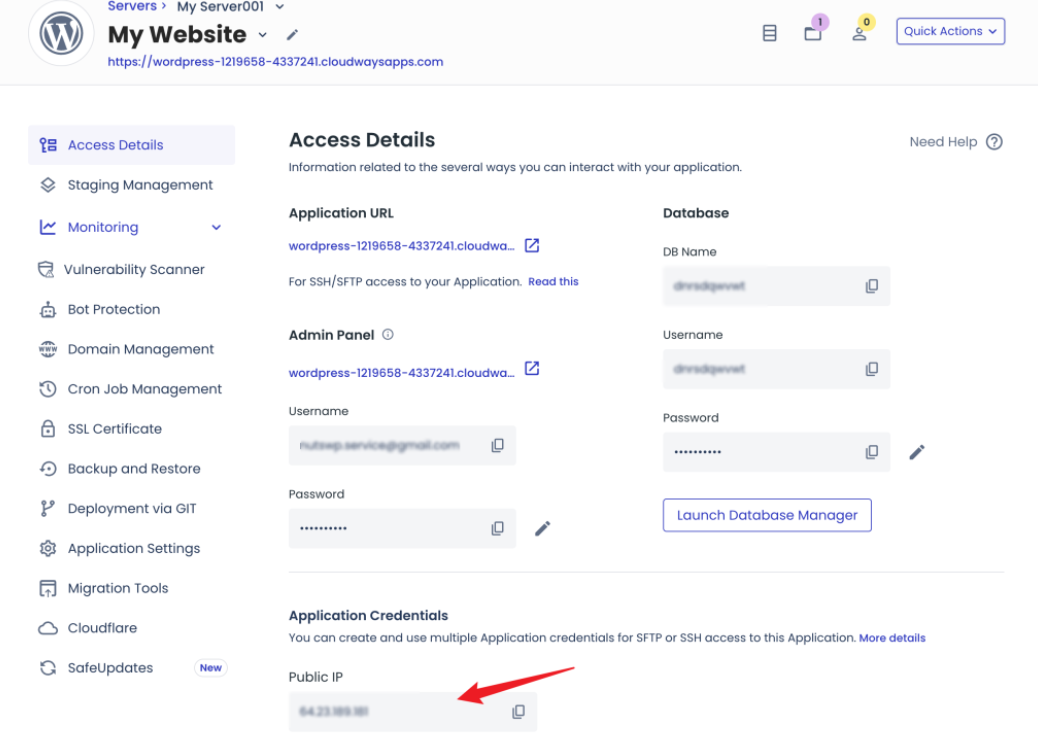
Task: Click the Admin Panel info icon
Action: [x=388, y=335]
